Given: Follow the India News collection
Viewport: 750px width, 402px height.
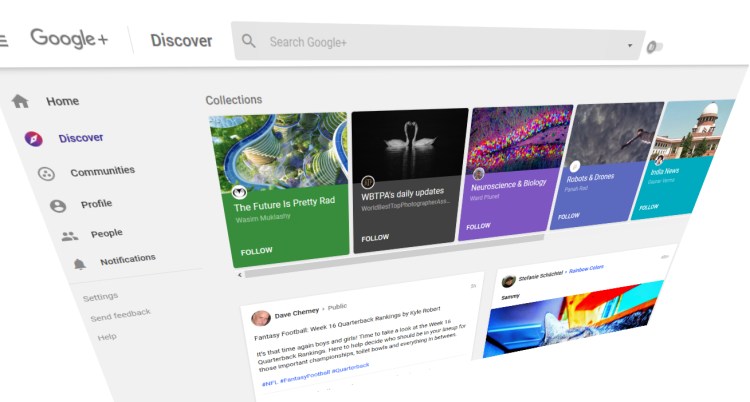Looking at the screenshot, I should 649,207.
